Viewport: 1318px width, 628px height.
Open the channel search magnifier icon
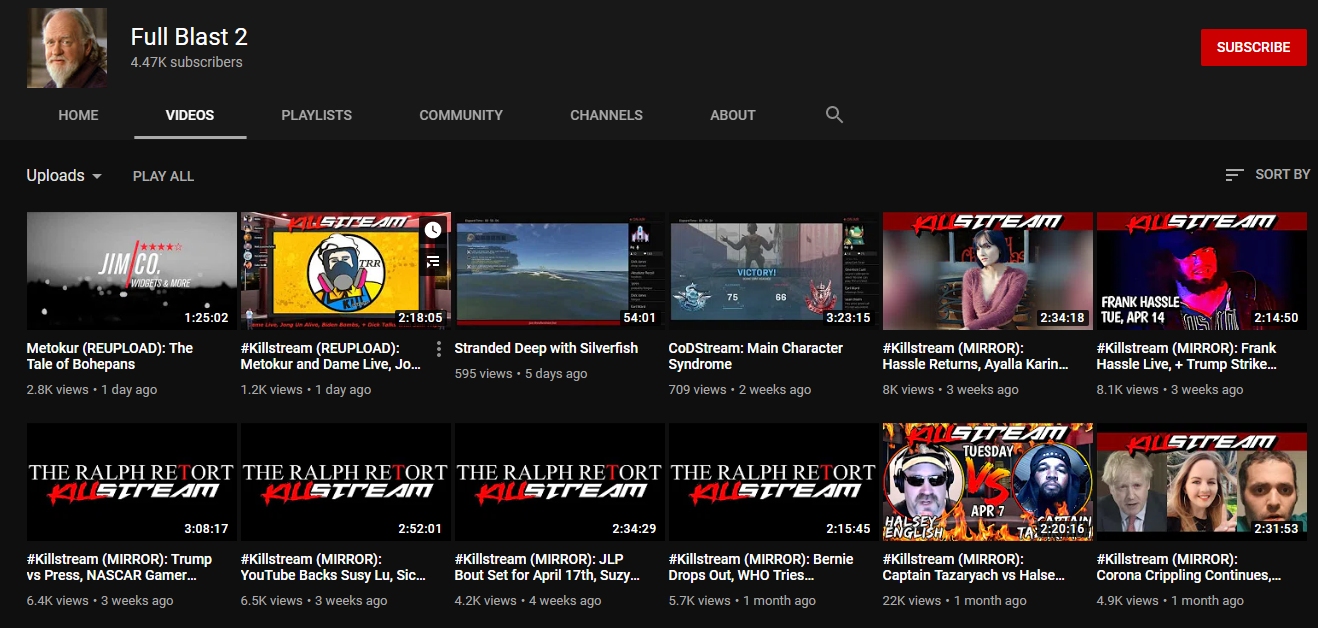(834, 115)
